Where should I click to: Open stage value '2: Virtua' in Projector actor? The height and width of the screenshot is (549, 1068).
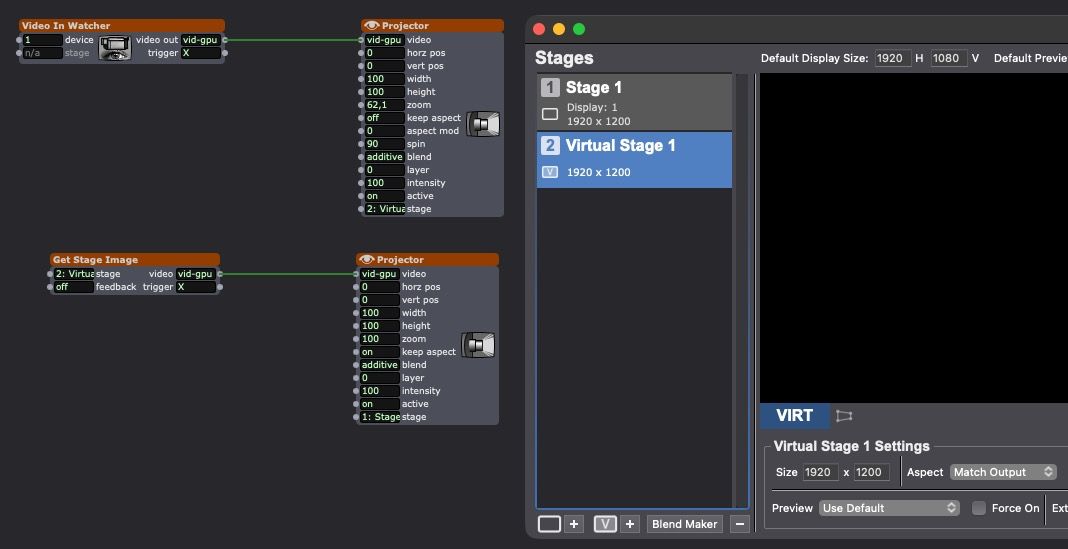click(384, 209)
